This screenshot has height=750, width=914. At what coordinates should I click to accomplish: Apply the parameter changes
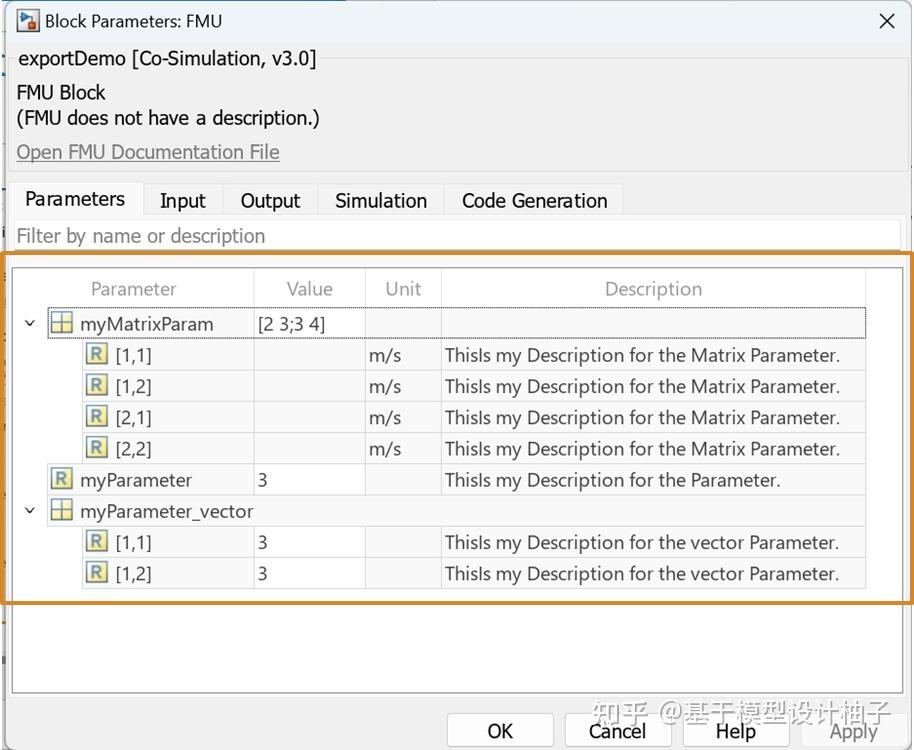853,729
